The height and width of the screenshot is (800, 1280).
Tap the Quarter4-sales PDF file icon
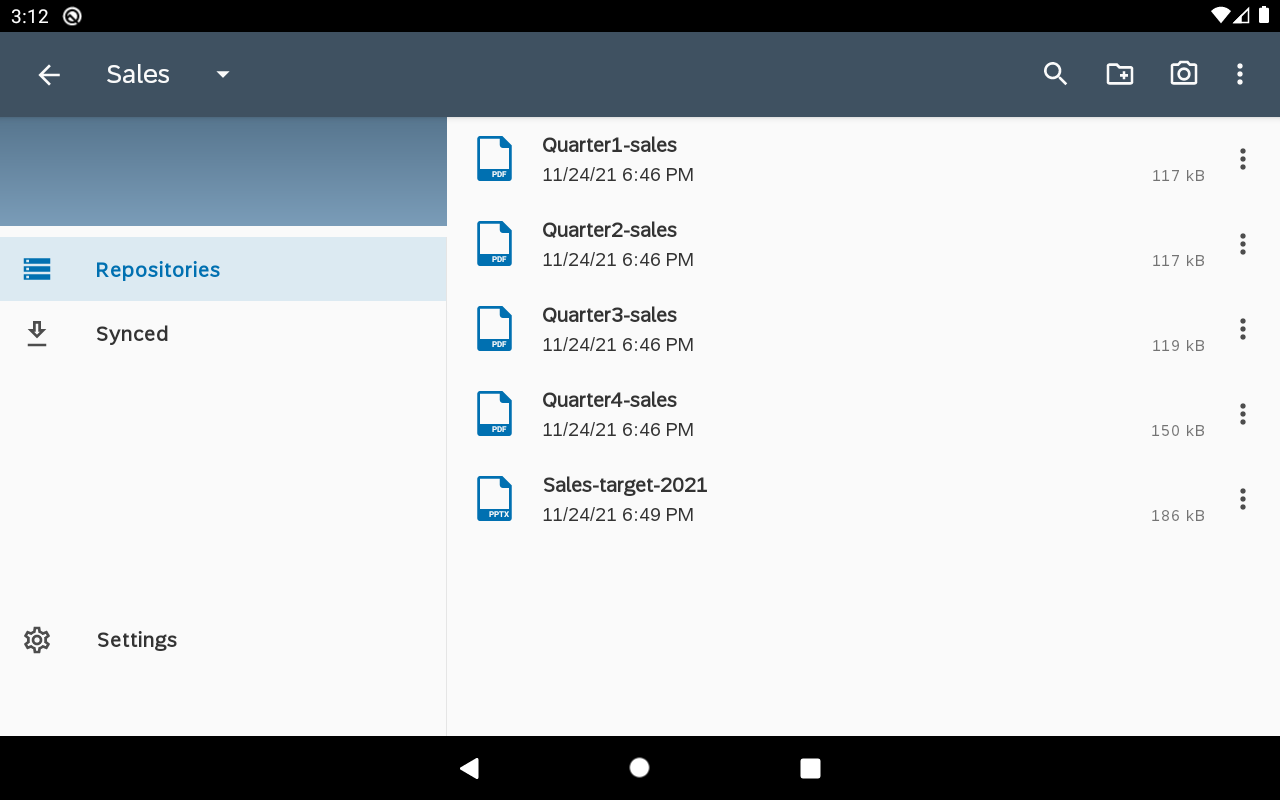(494, 414)
